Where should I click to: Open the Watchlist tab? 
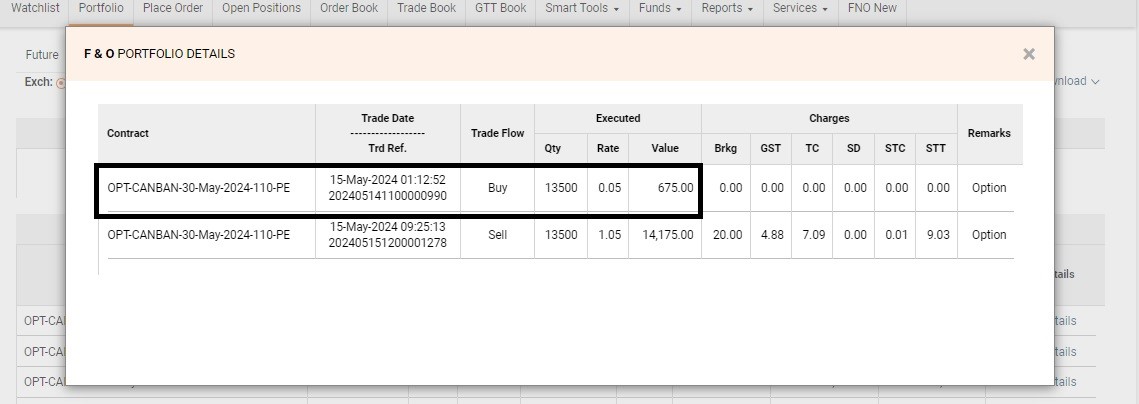click(x=35, y=8)
